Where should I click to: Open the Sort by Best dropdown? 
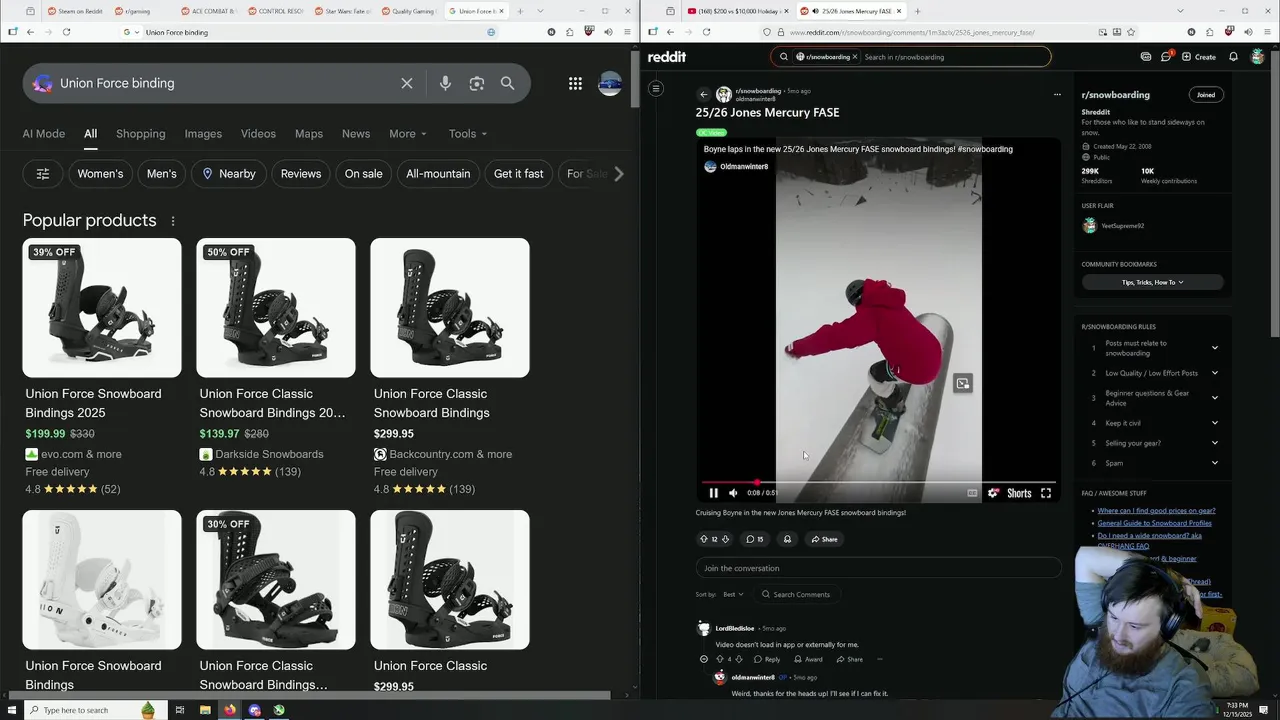733,594
